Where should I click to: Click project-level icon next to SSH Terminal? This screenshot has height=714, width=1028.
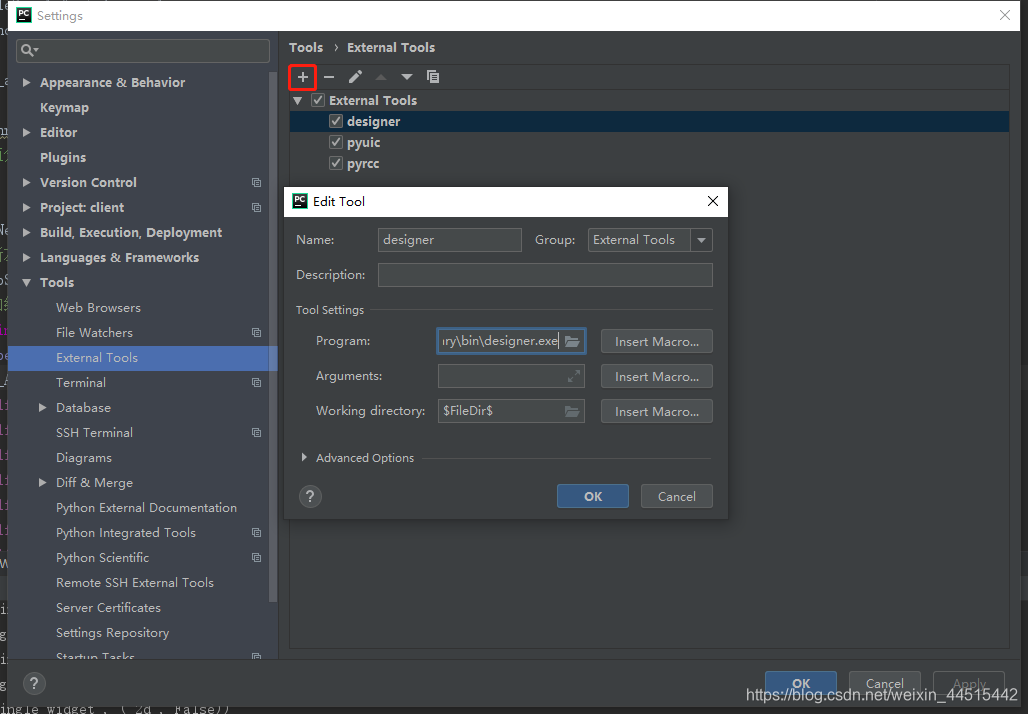click(256, 433)
